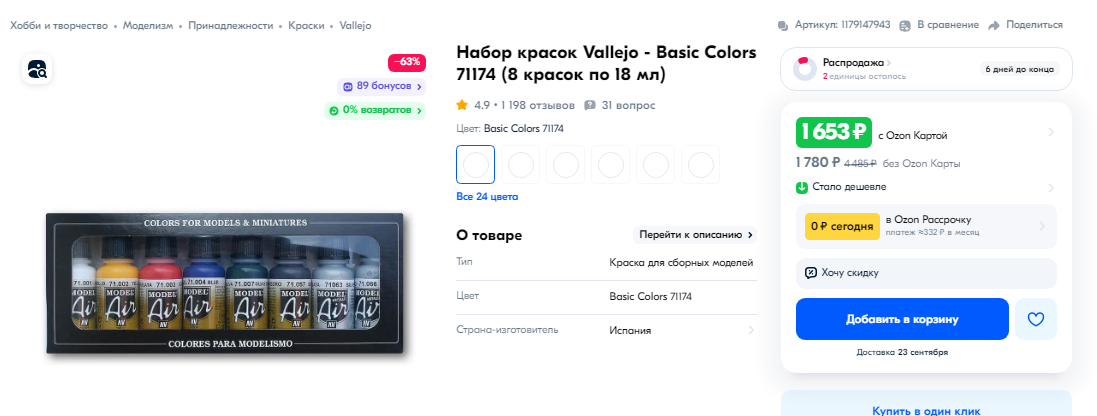Open the Vallejo paint set product photo
This screenshot has width=1097, height=416.
click(x=225, y=283)
